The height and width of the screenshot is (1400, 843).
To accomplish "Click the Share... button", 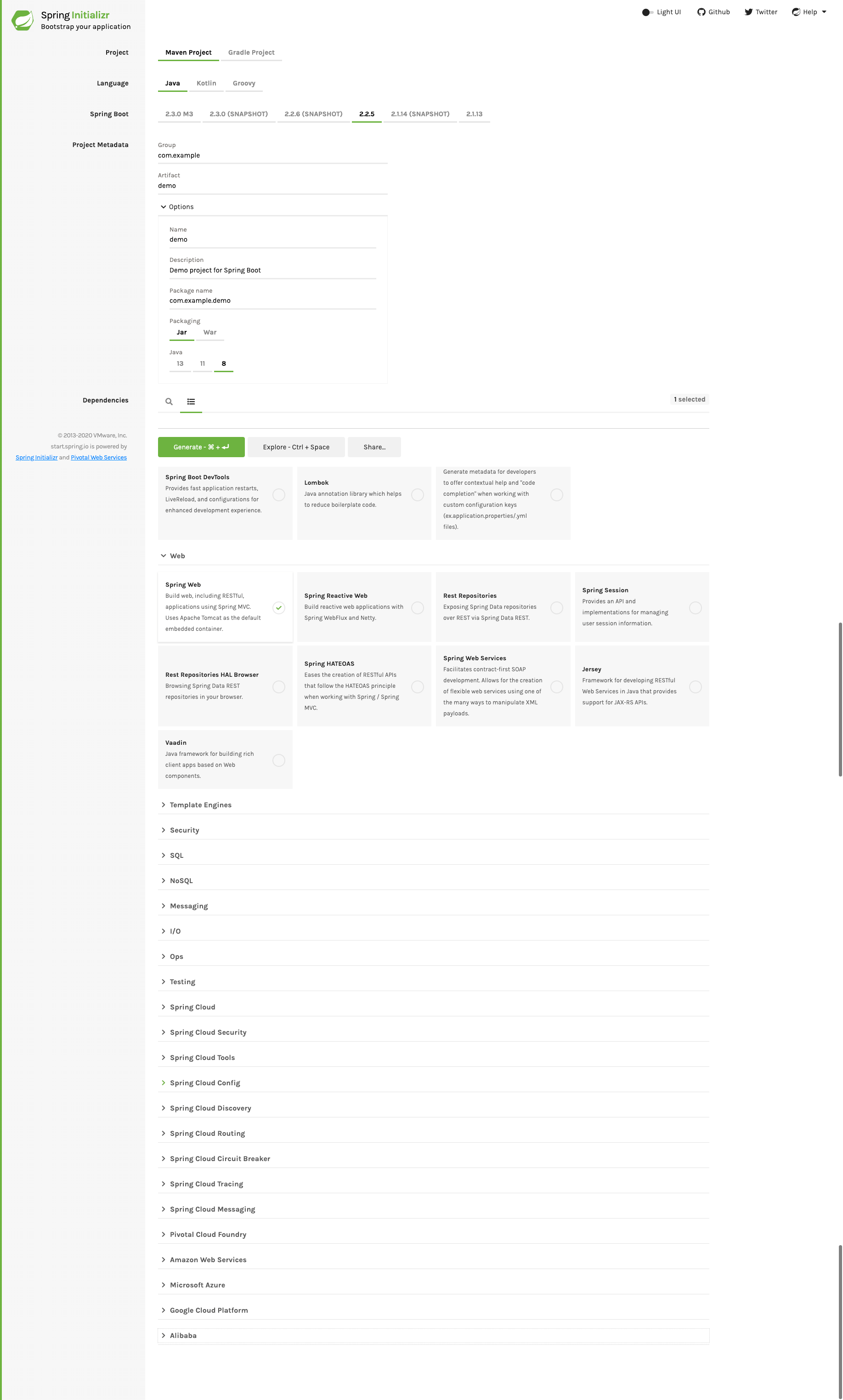I will (x=374, y=447).
